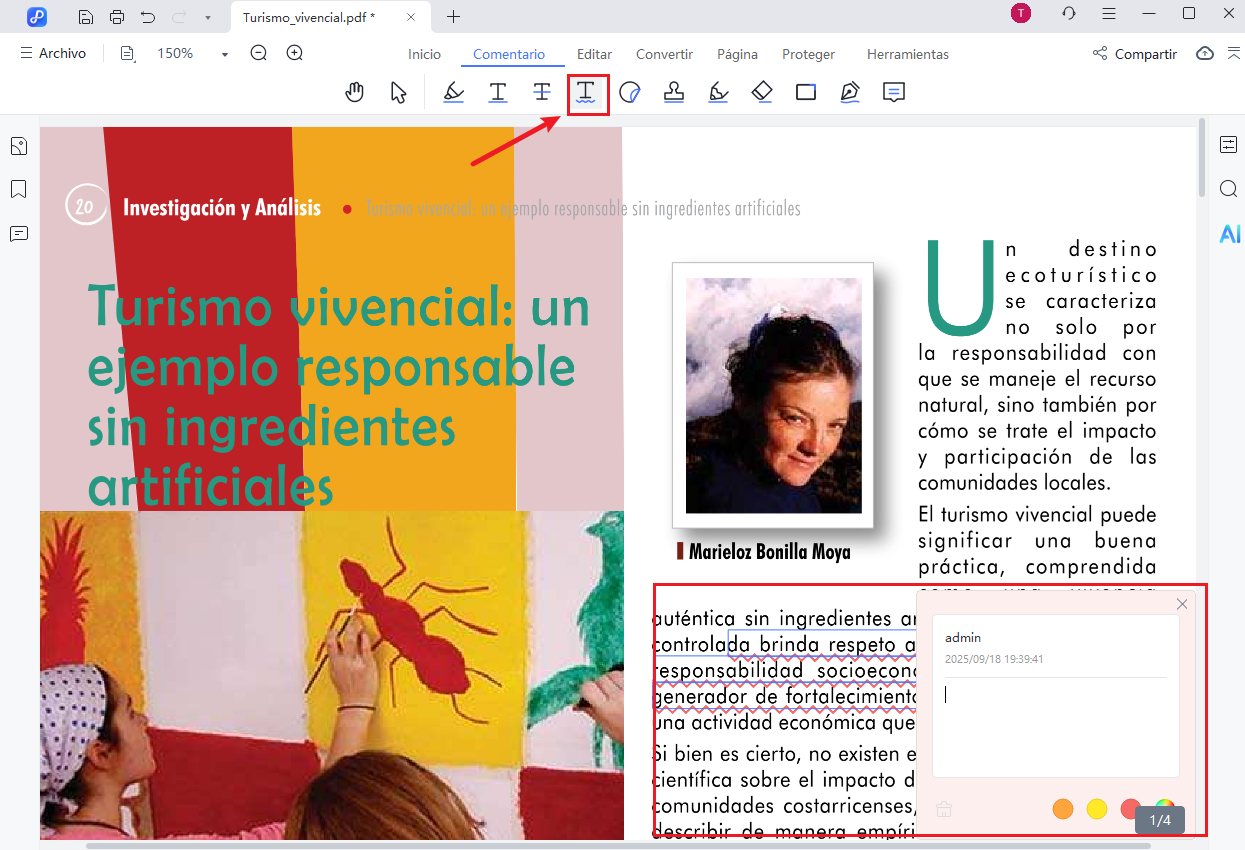This screenshot has width=1245, height=850.
Task: Open the AI assistant sidebar panel
Action: click(x=1229, y=234)
